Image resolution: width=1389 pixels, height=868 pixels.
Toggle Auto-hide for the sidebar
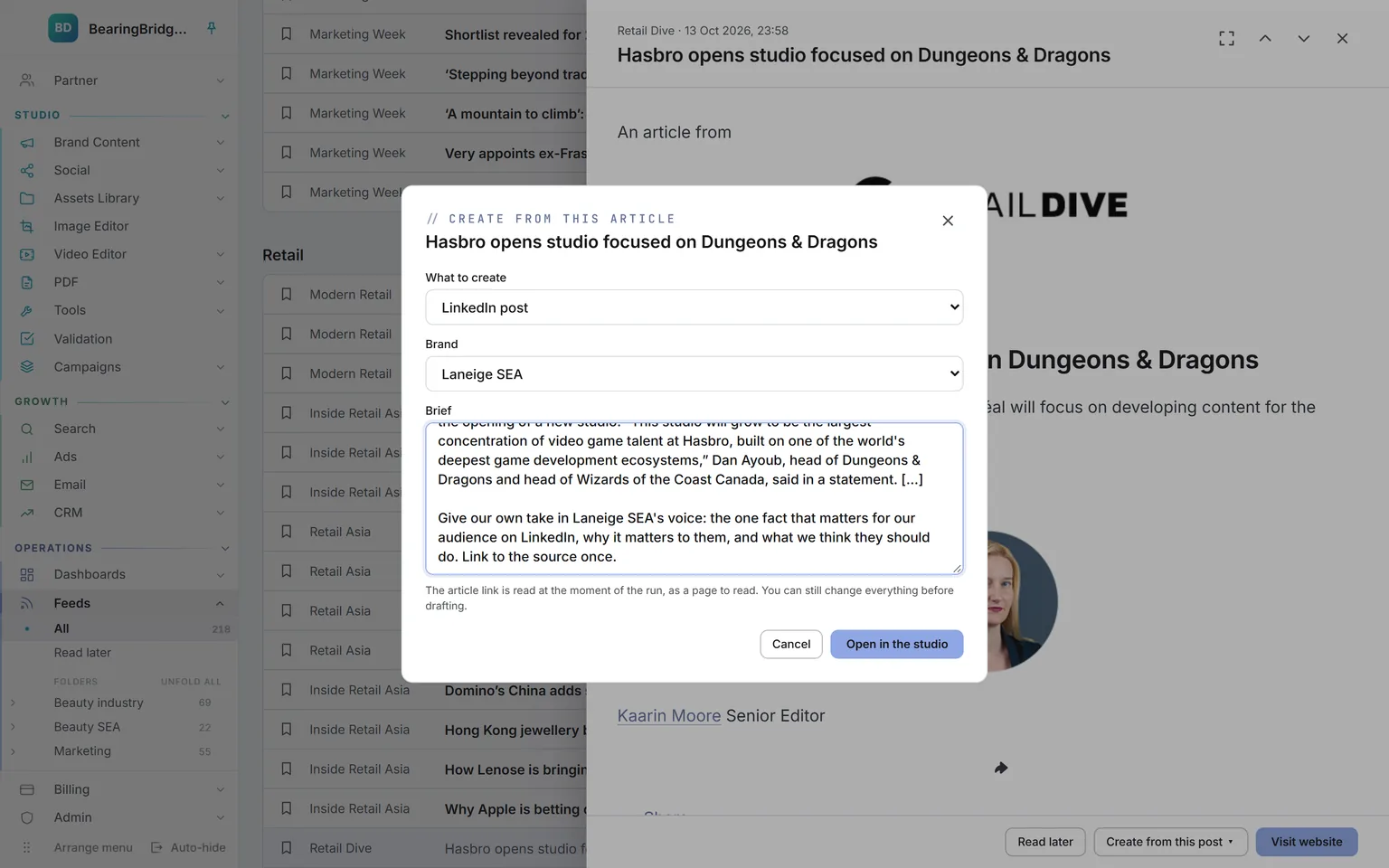[x=188, y=847]
